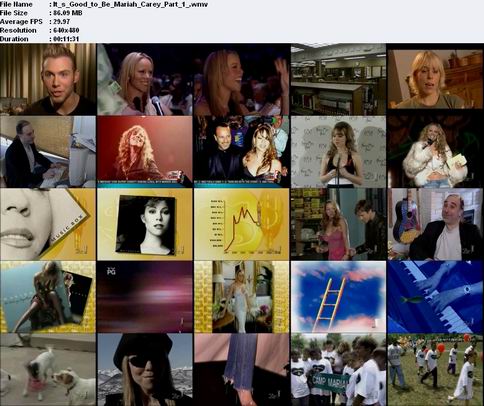Click the duration value 00:11:31
This screenshot has height=406, width=484.
coord(66,39)
